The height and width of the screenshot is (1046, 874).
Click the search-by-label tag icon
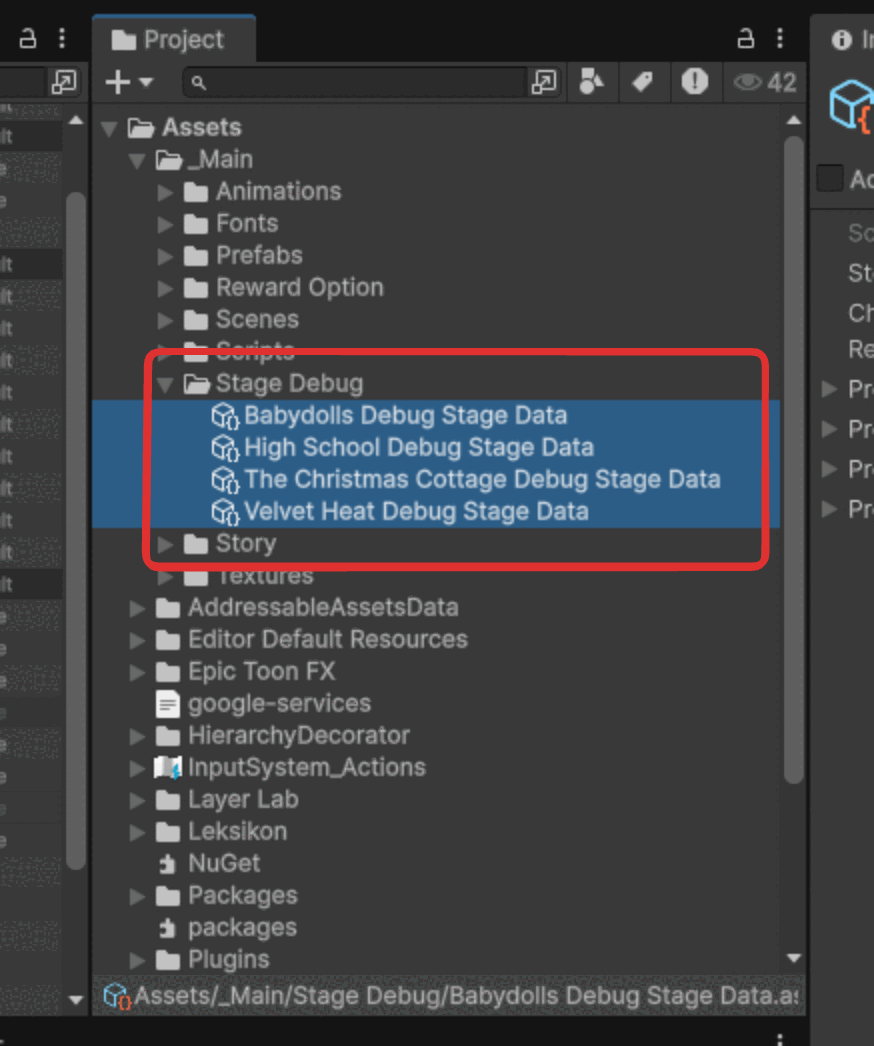643,82
